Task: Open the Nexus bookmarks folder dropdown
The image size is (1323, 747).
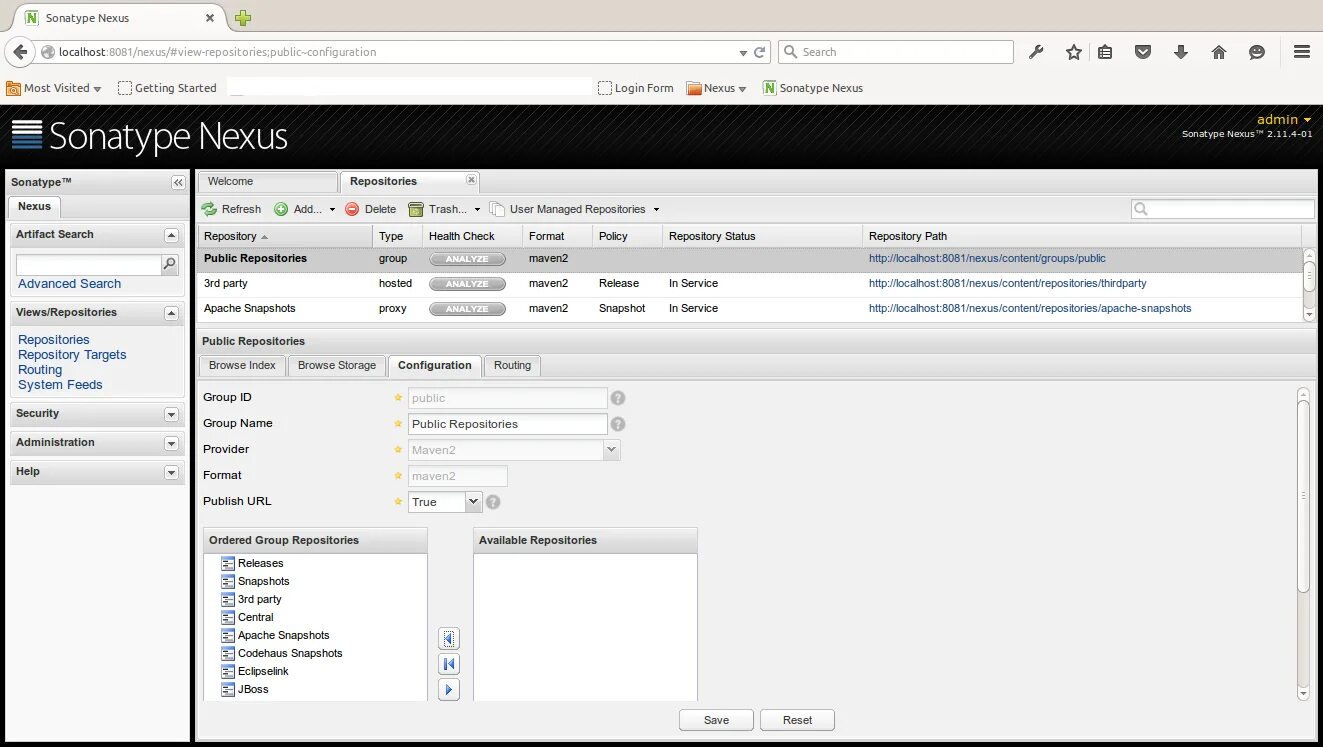Action: coord(717,88)
